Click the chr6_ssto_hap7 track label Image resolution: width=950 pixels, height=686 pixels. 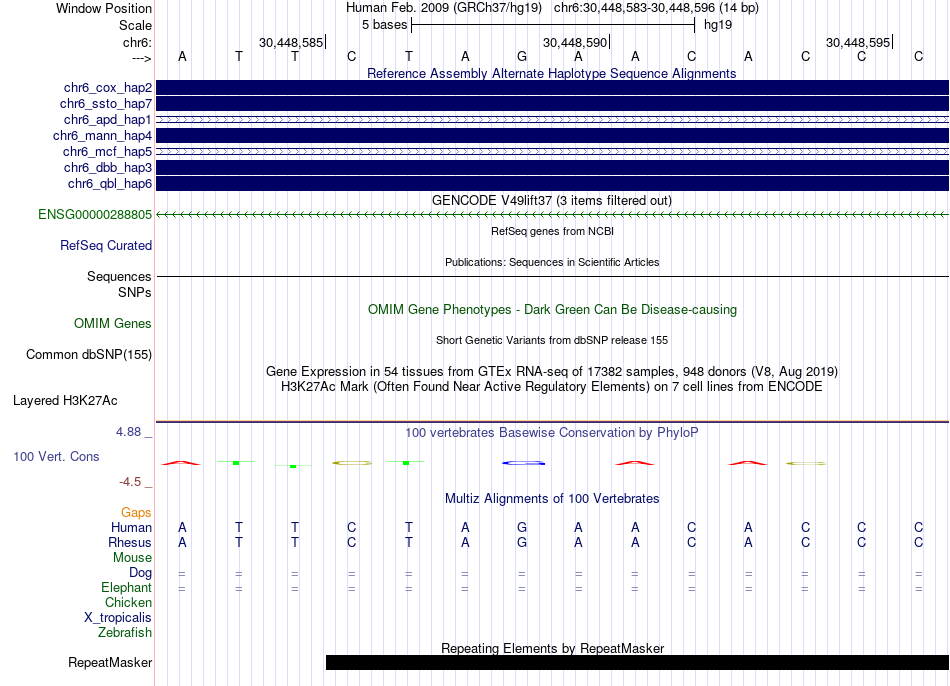[x=106, y=104]
